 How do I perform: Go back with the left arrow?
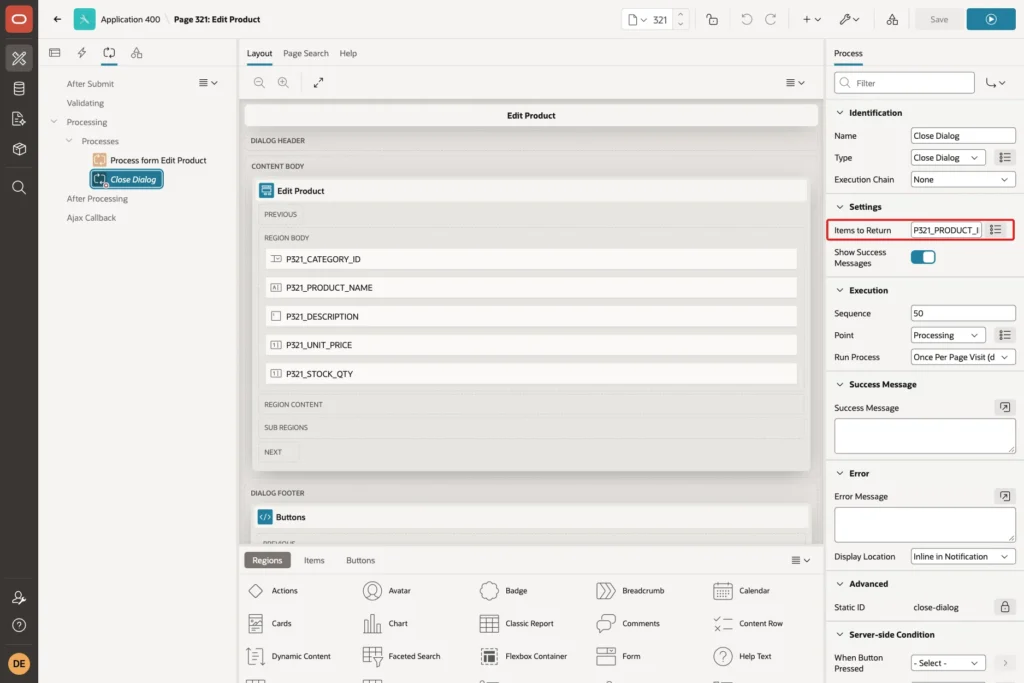[x=57, y=19]
